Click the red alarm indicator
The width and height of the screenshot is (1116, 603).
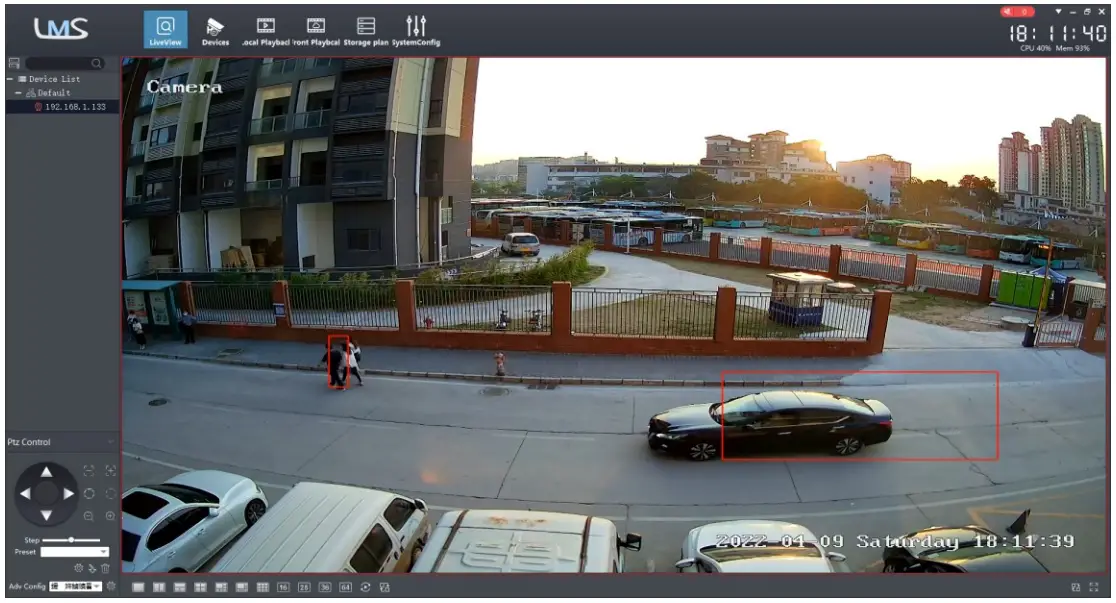pos(1017,11)
